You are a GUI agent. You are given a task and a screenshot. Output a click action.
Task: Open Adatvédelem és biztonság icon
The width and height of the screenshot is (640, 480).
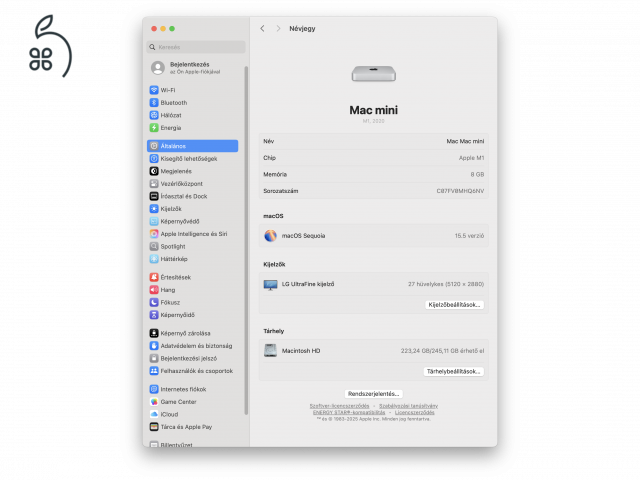point(154,346)
